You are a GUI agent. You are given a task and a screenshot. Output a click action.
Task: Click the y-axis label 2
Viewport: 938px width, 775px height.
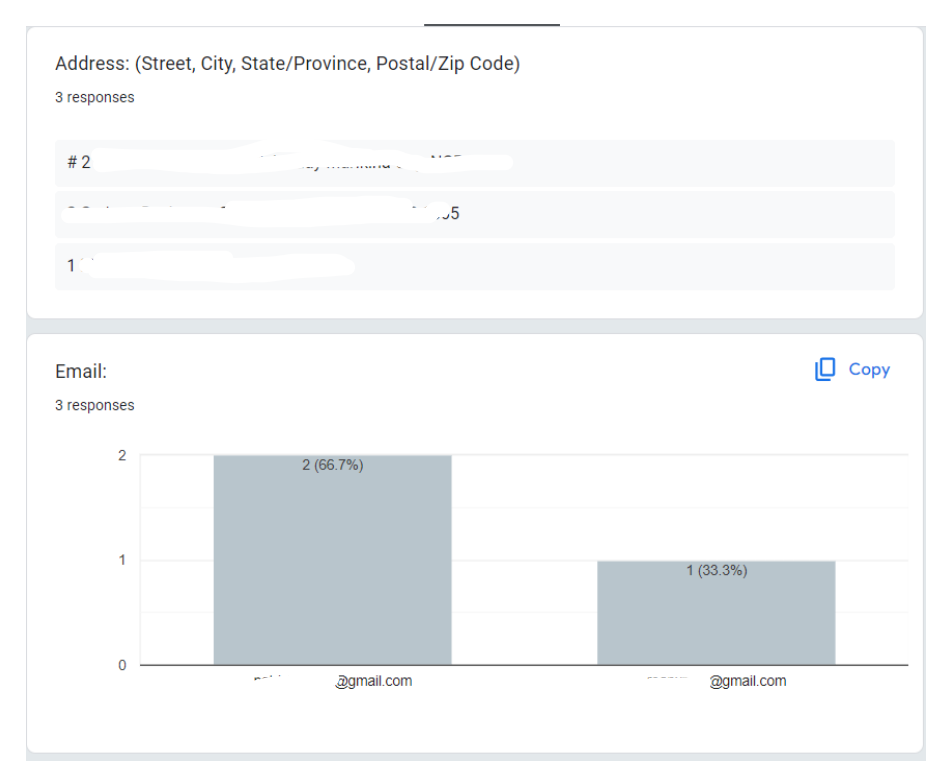coord(122,456)
